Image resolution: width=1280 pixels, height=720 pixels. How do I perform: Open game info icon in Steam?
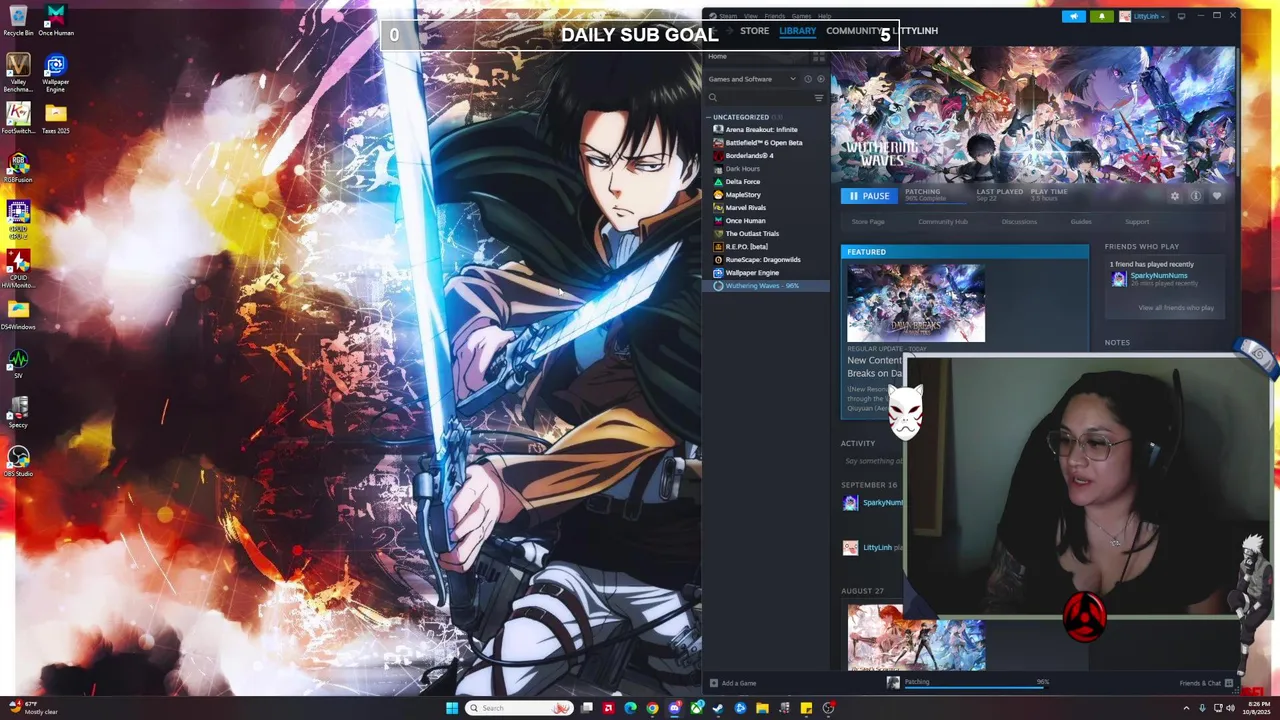coord(1195,196)
